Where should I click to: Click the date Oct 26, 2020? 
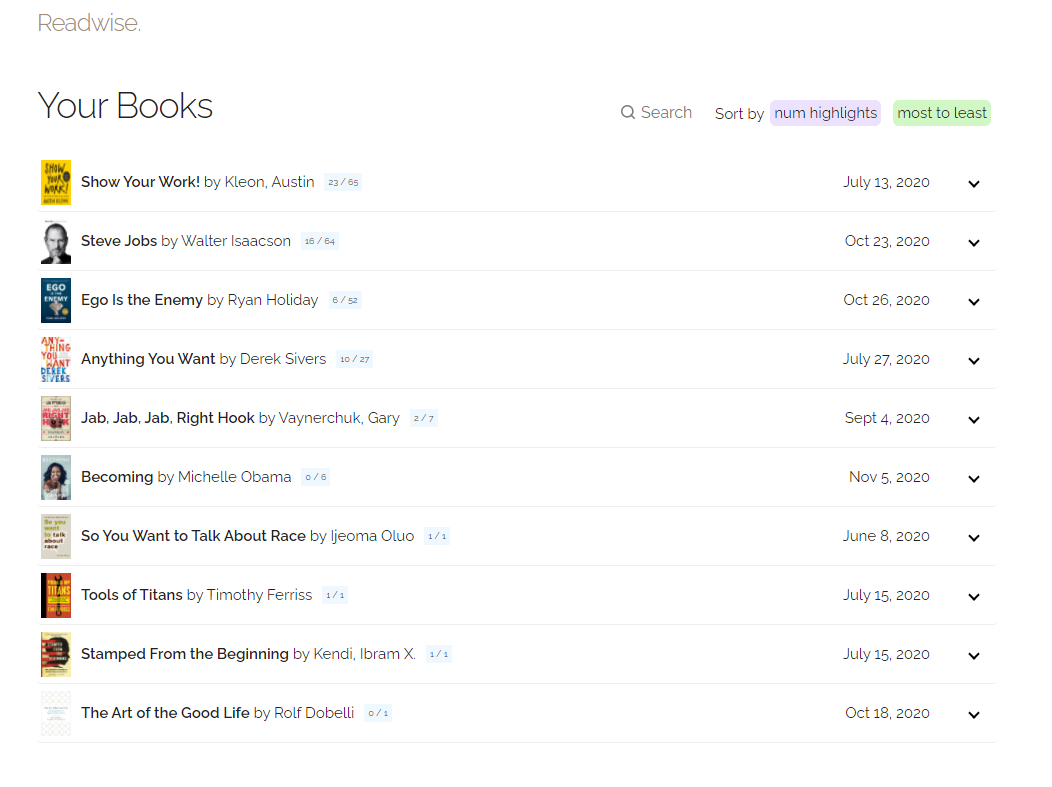pos(886,301)
